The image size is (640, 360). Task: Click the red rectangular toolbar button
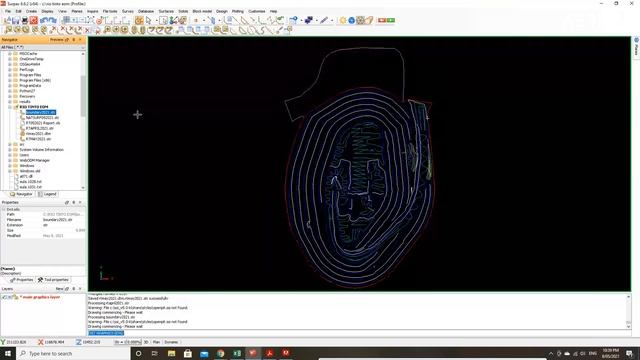[382, 20]
